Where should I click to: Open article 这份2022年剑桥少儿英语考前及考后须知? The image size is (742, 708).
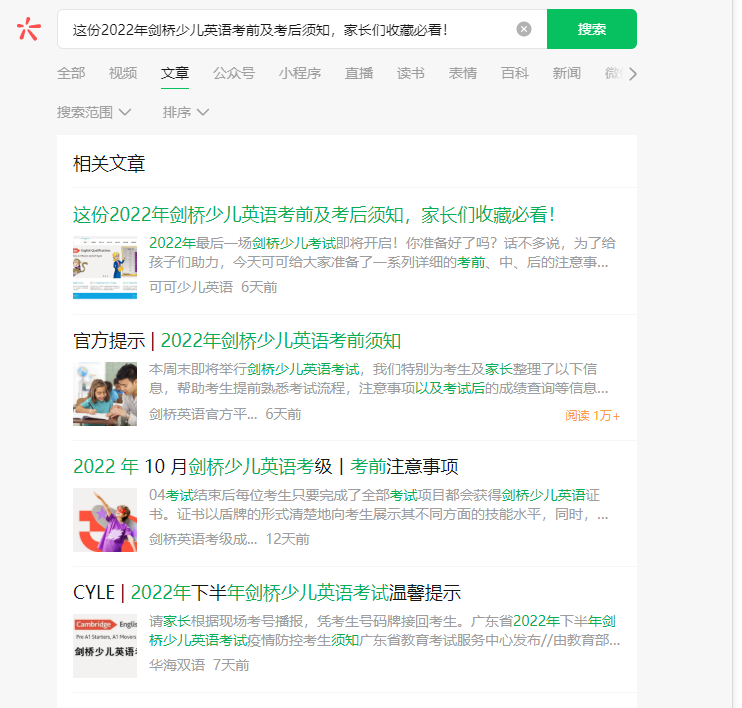coord(314,214)
